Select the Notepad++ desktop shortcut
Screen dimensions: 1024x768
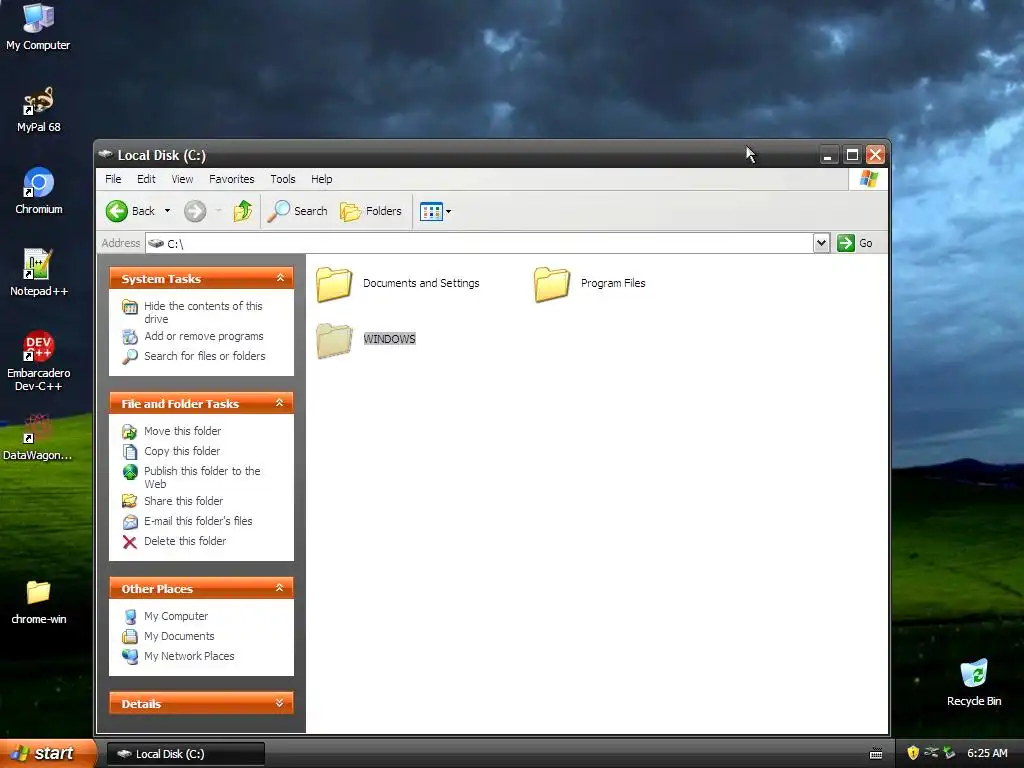point(38,273)
